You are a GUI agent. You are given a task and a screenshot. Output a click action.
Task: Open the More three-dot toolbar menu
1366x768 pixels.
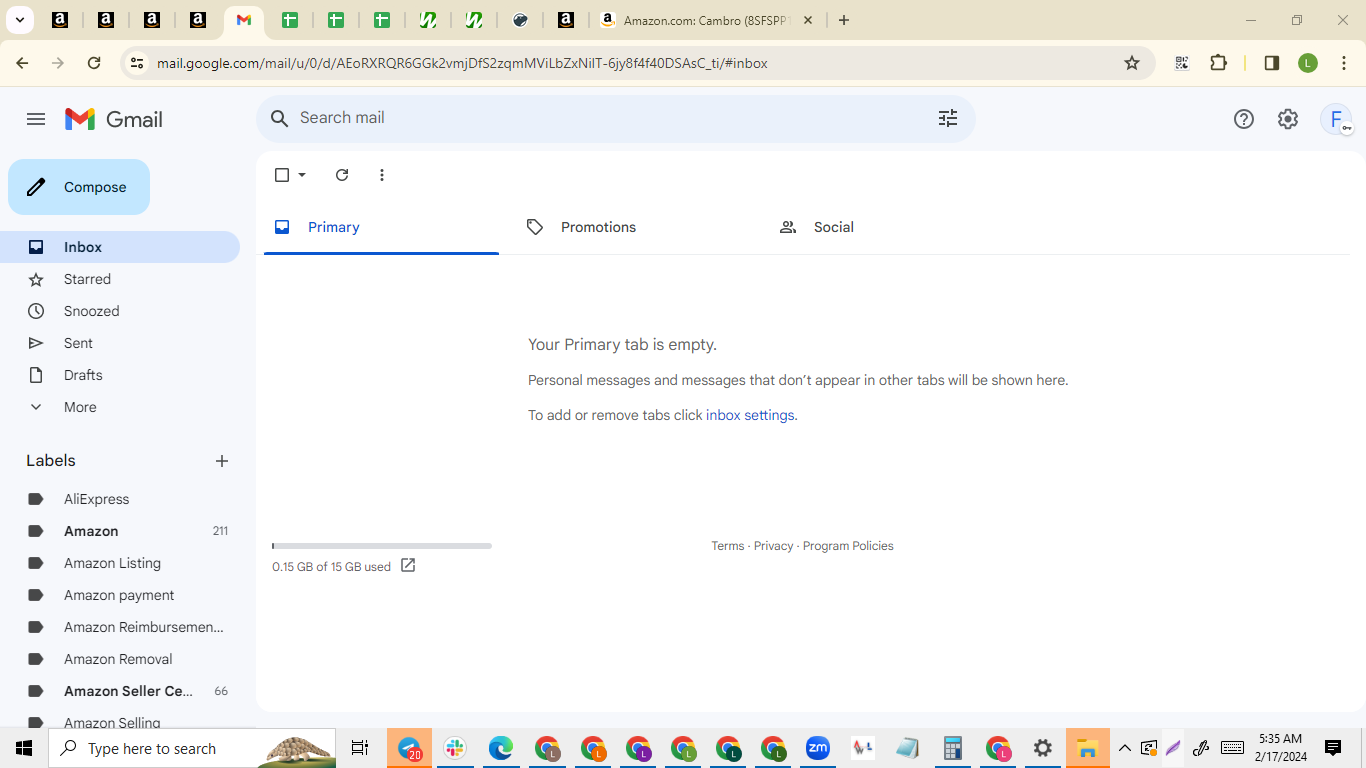coord(382,175)
